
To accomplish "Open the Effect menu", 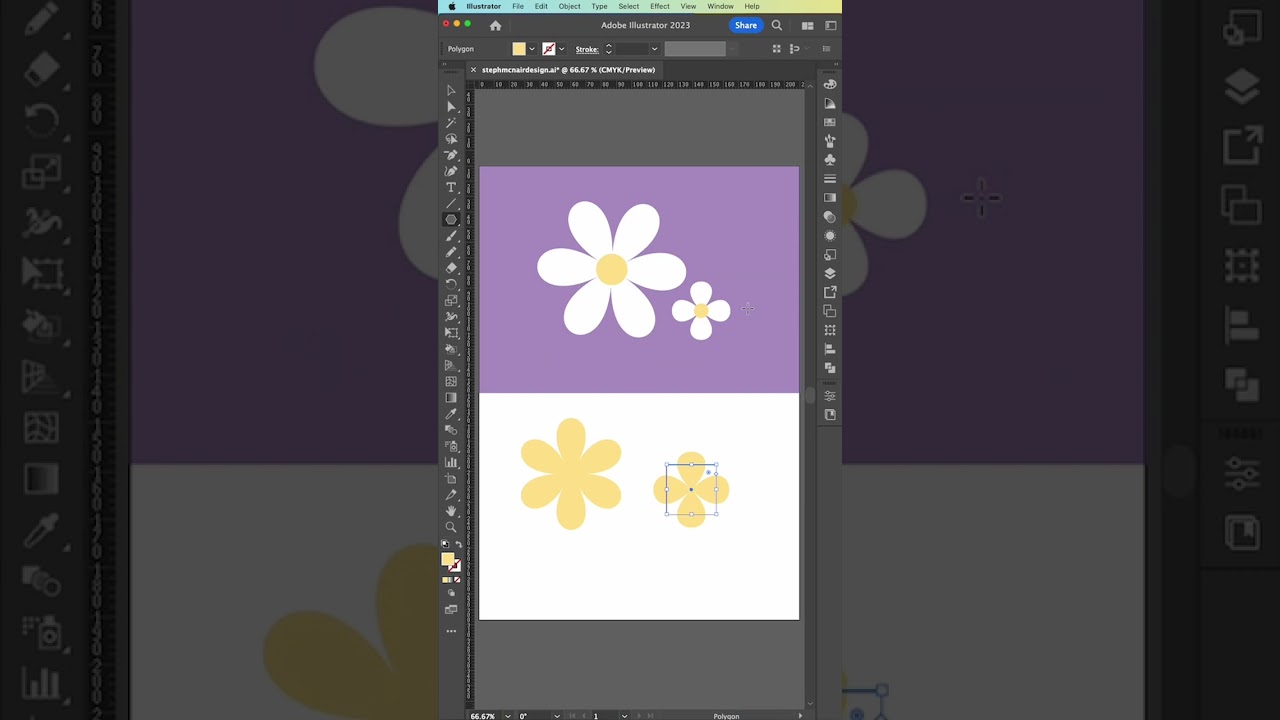I will click(660, 6).
